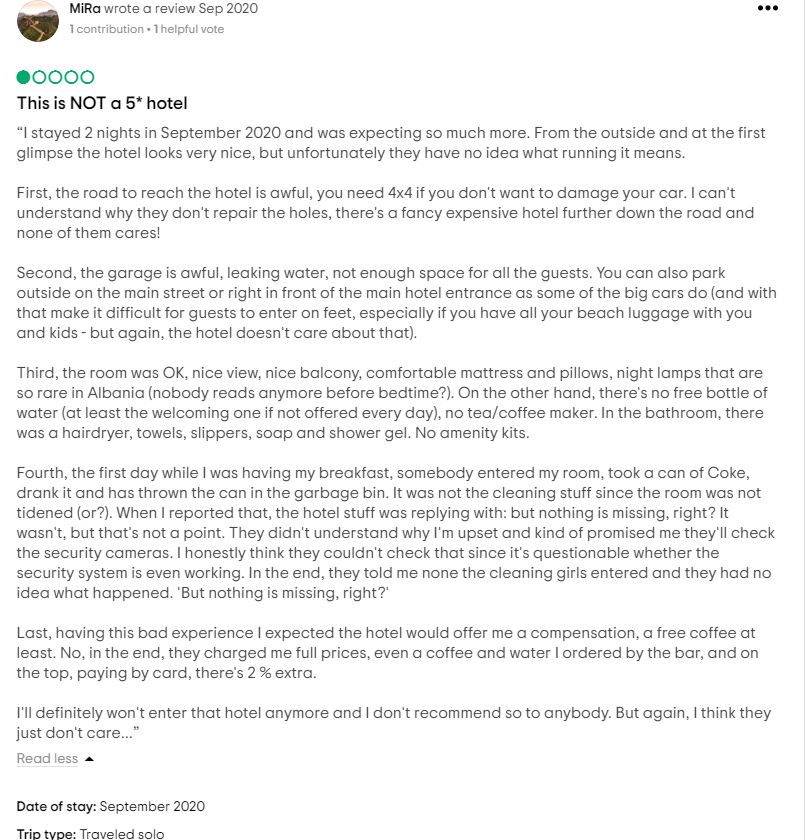The width and height of the screenshot is (805, 840).
Task: Click the fourth empty rating bubble
Action: coord(72,77)
